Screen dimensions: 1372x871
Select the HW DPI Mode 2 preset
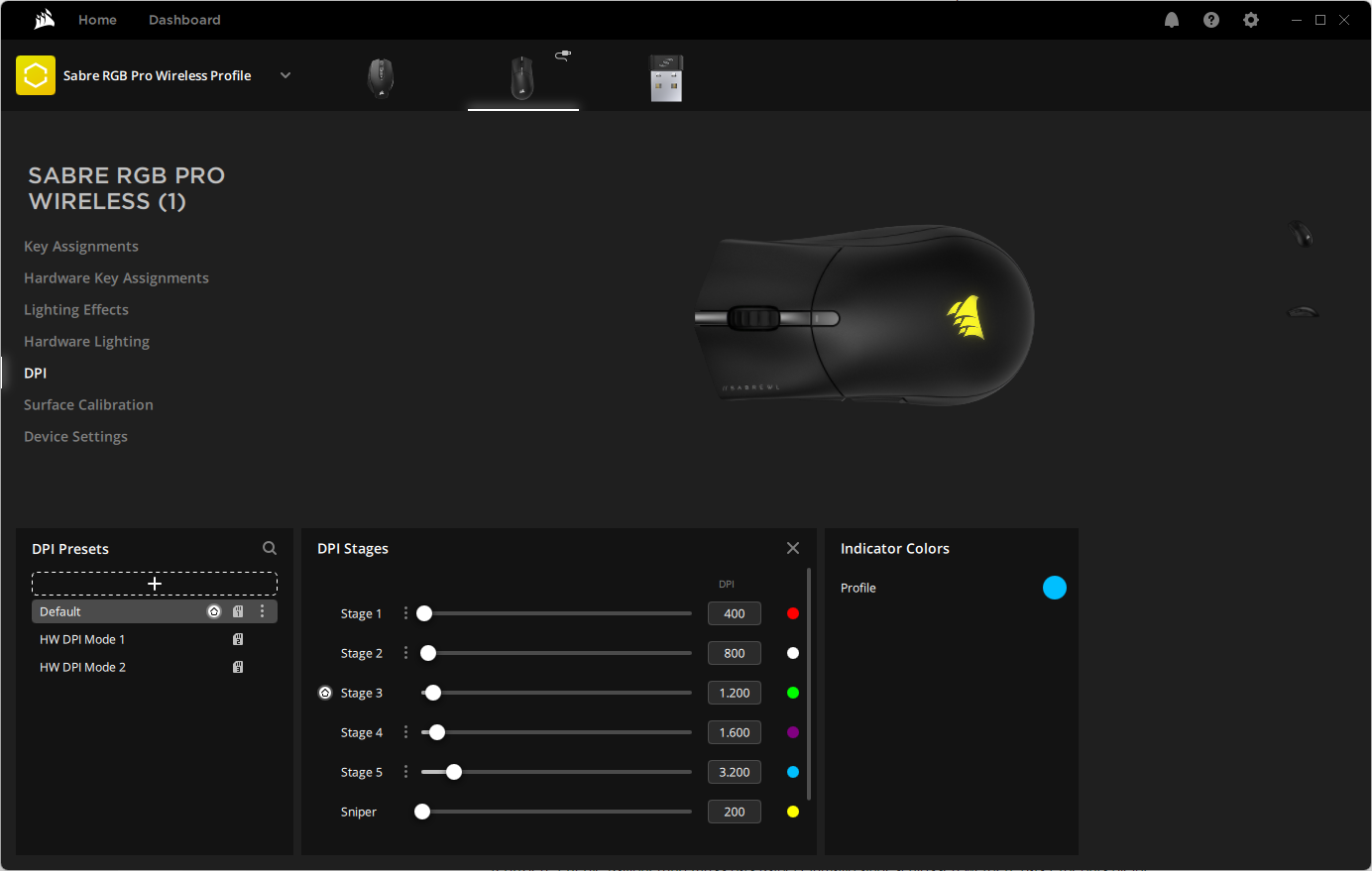pos(155,667)
